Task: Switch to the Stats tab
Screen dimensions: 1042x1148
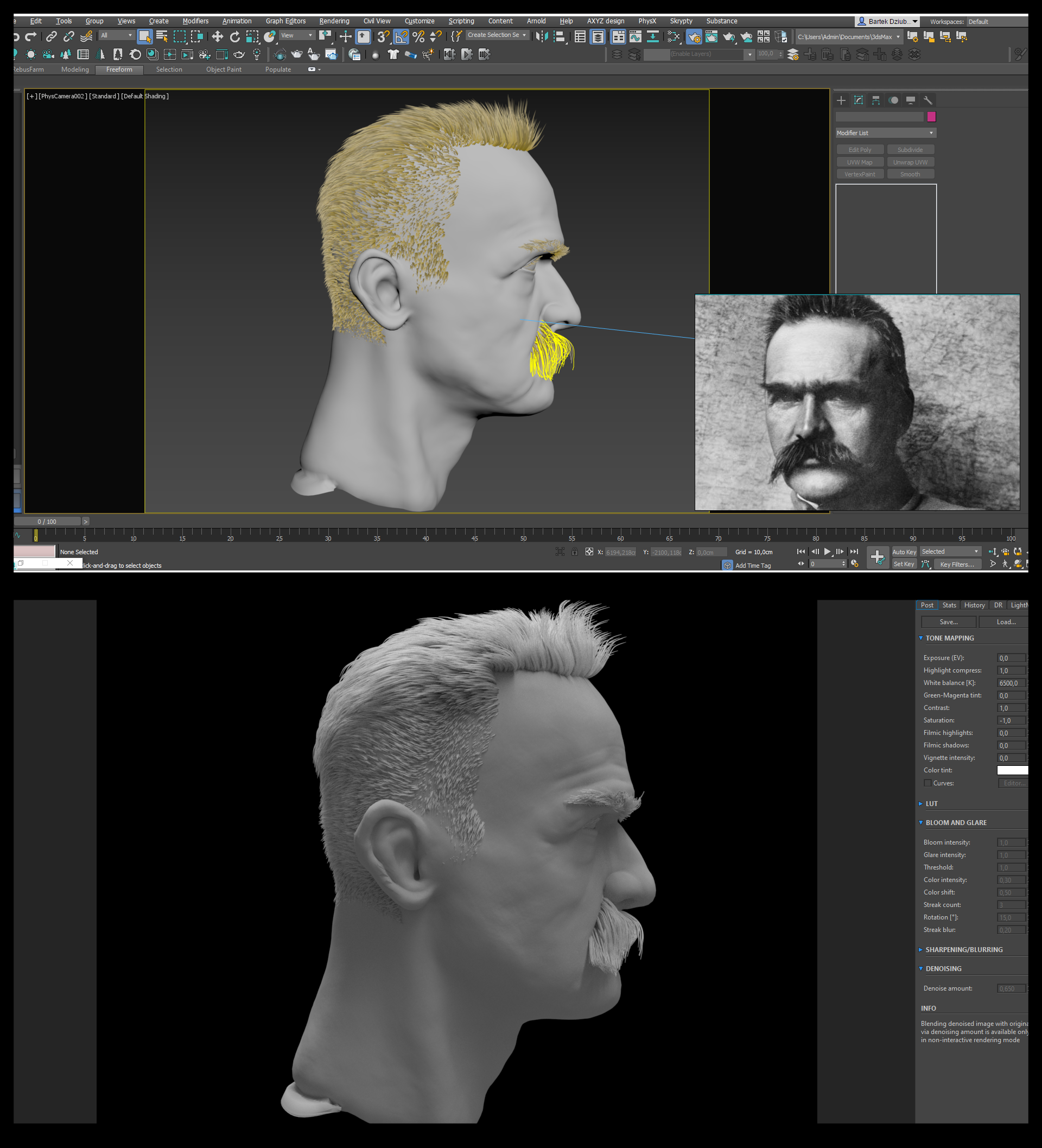Action: 949,605
